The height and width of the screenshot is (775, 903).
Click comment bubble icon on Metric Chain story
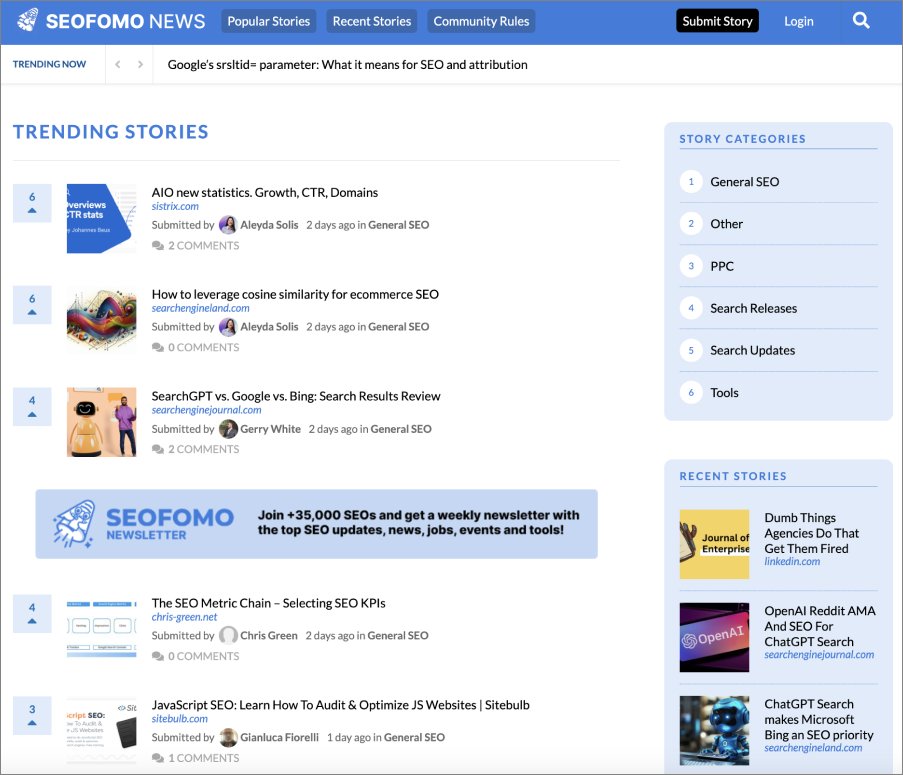point(158,656)
